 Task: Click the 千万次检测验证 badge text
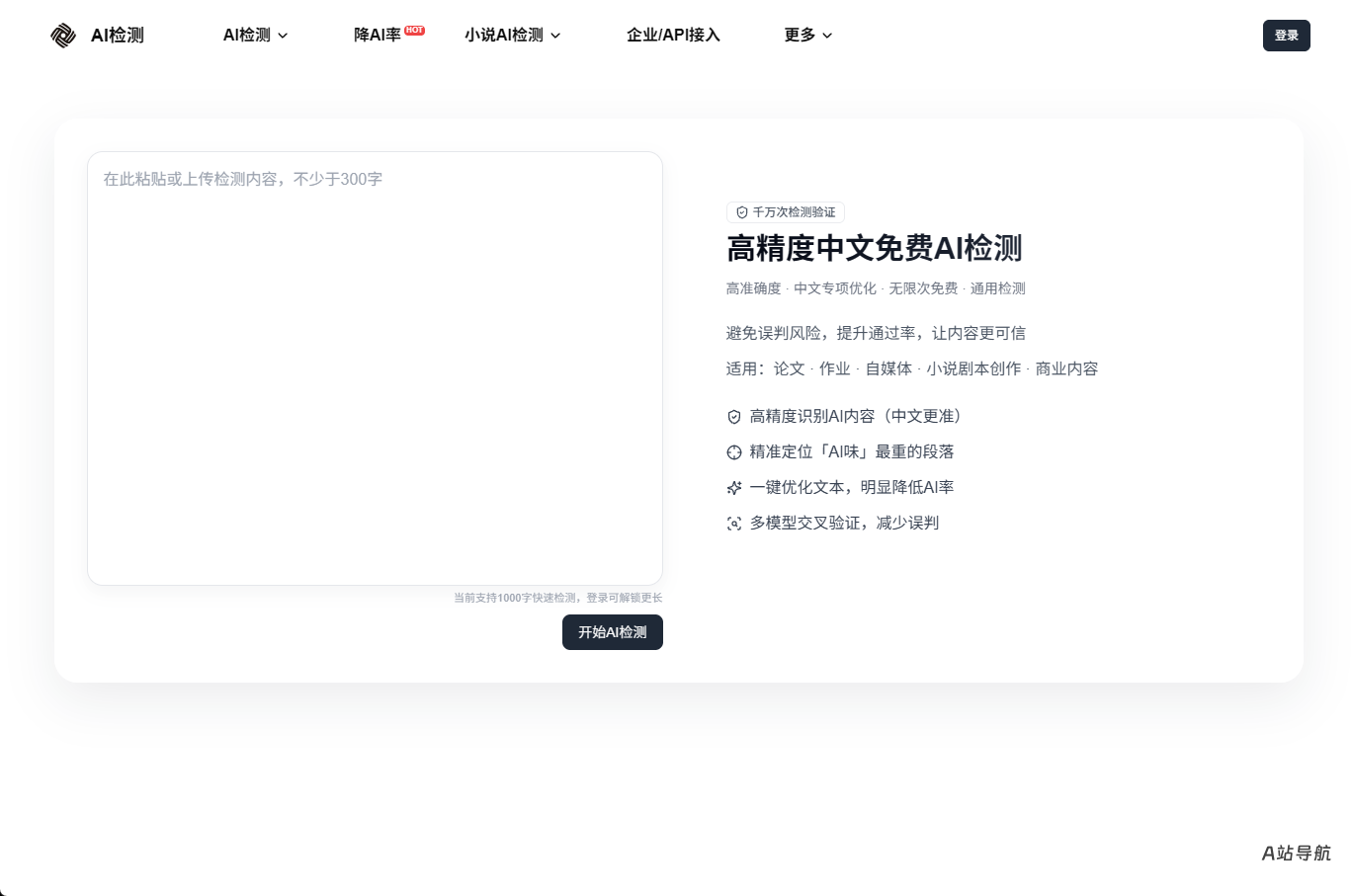coord(795,212)
